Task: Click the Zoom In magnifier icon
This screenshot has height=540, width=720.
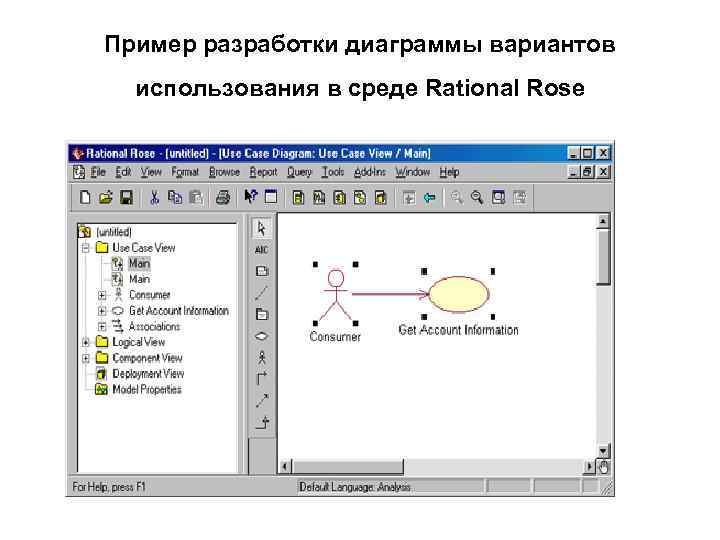Action: [x=456, y=198]
